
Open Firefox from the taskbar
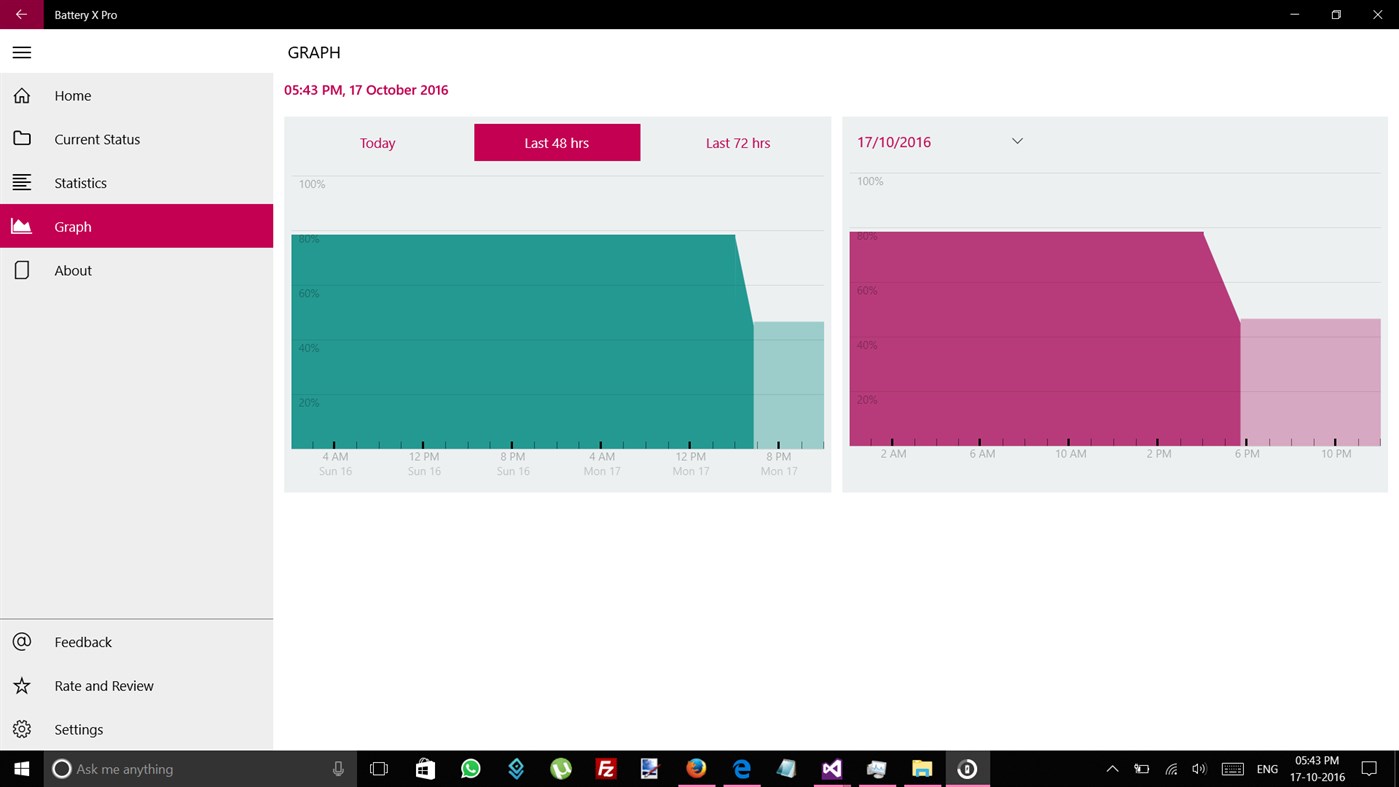point(696,769)
